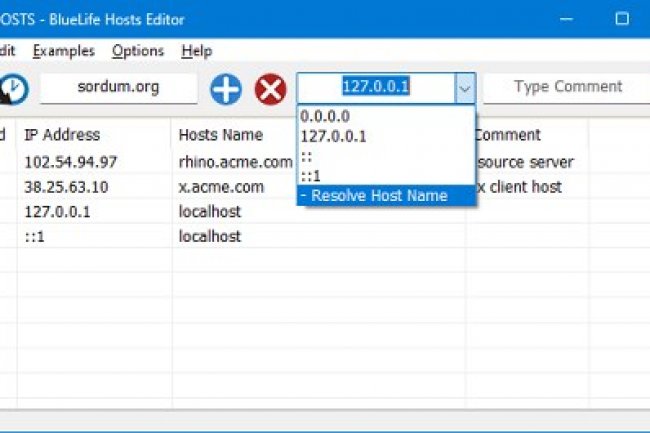This screenshot has width=650, height=433.
Task: Click the Type Comment field
Action: click(x=567, y=87)
